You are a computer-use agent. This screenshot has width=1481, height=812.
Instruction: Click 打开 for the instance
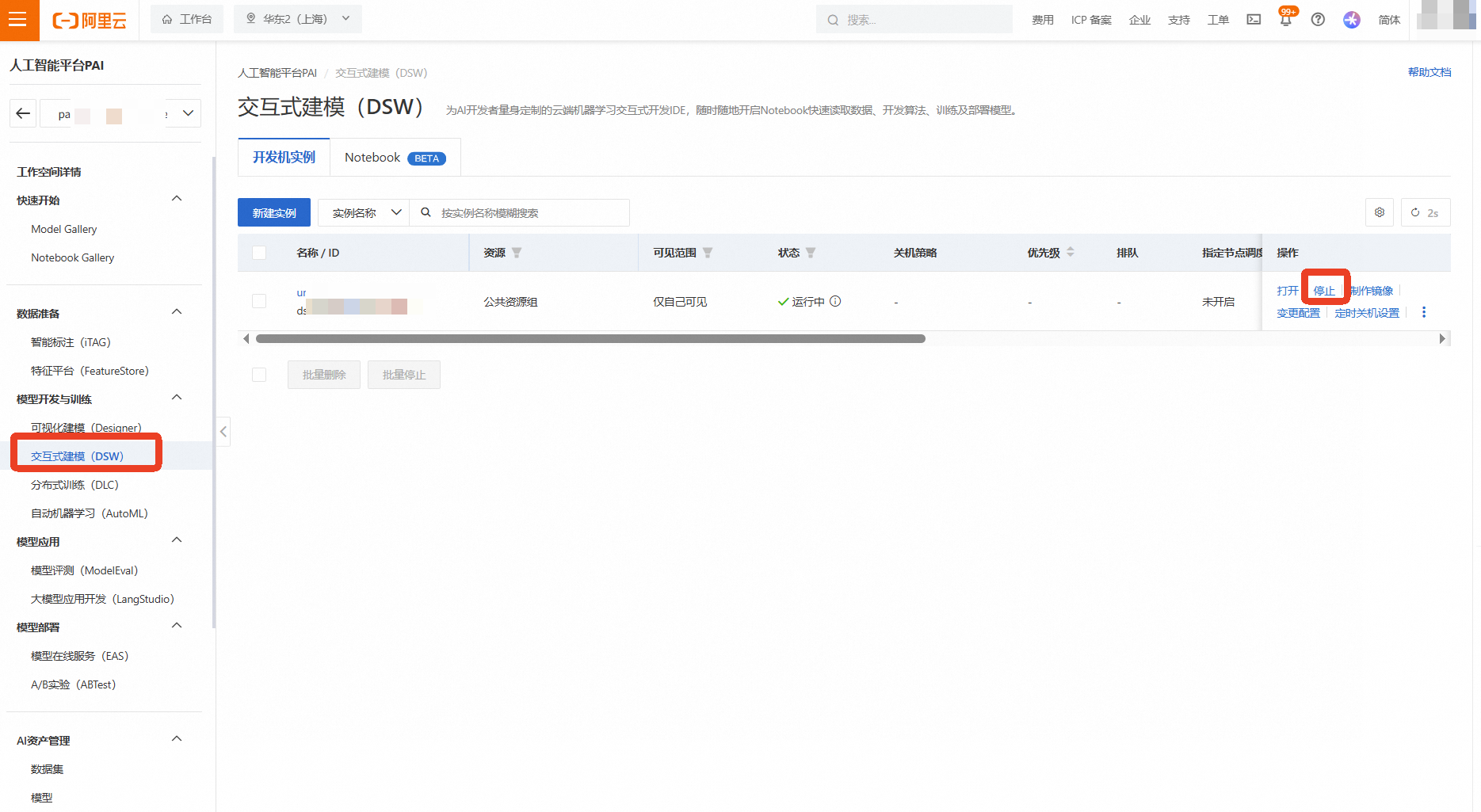(x=1288, y=291)
